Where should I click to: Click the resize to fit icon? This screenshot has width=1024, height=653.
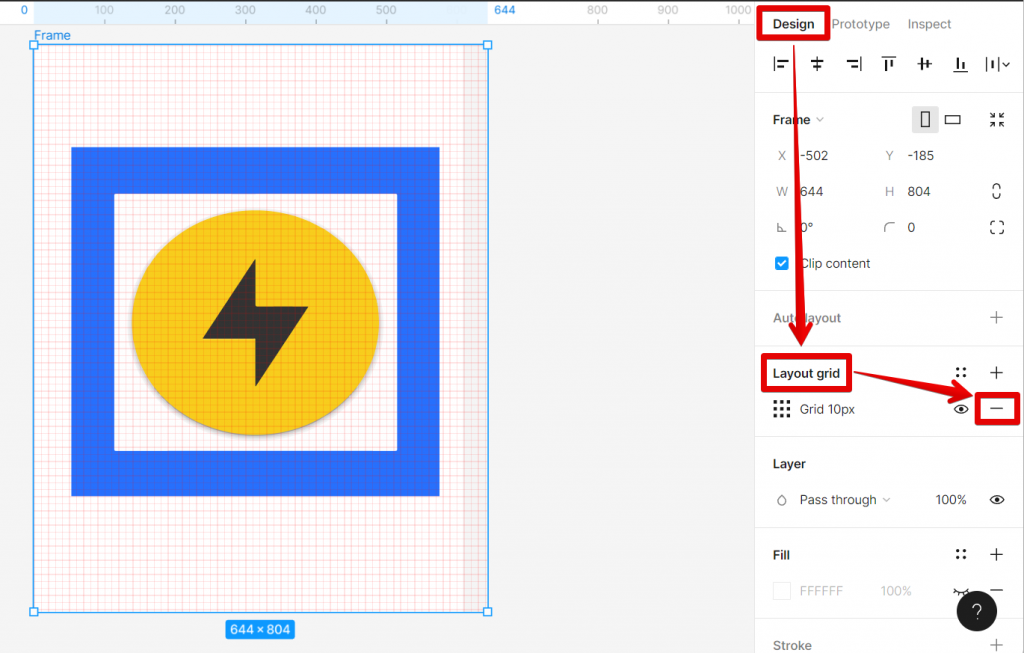click(996, 119)
